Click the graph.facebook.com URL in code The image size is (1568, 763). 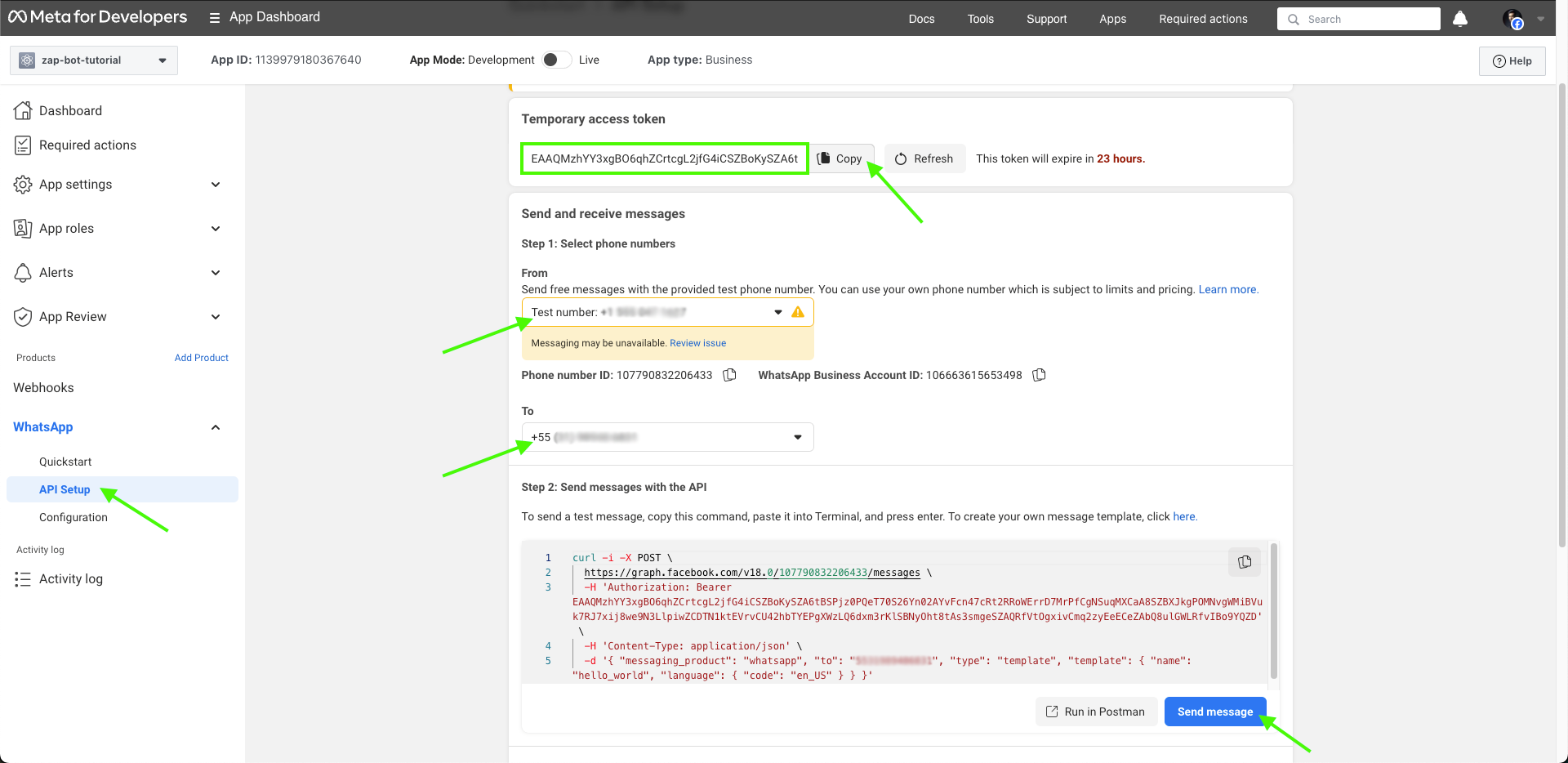pyautogui.click(x=752, y=573)
